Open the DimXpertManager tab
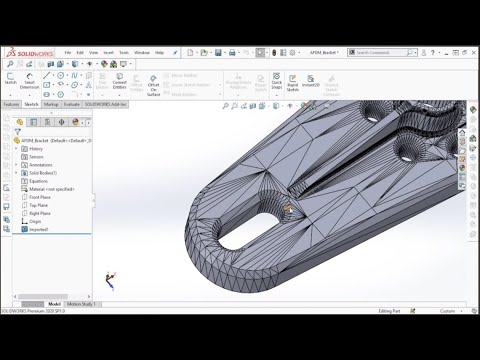This screenshot has height=360, width=480. 61,122
